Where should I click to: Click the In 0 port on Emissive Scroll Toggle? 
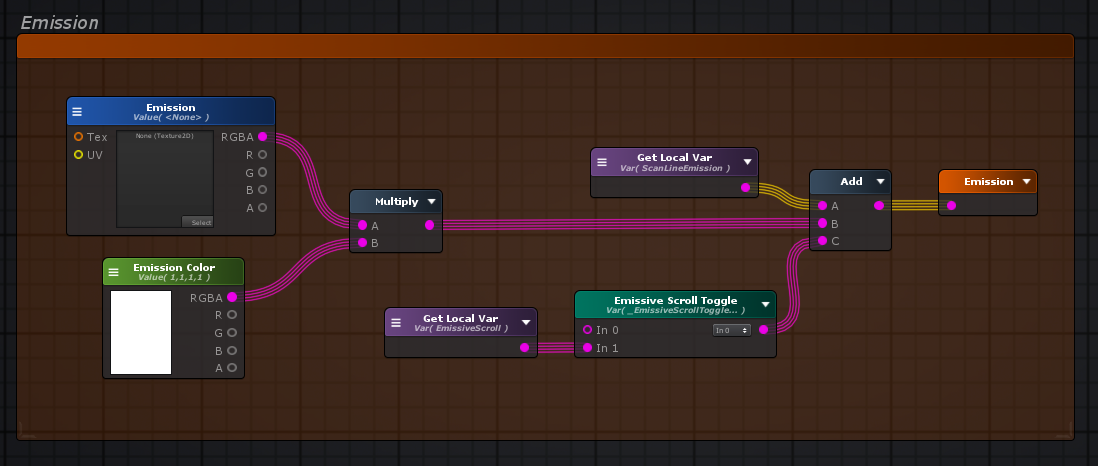pyautogui.click(x=588, y=329)
